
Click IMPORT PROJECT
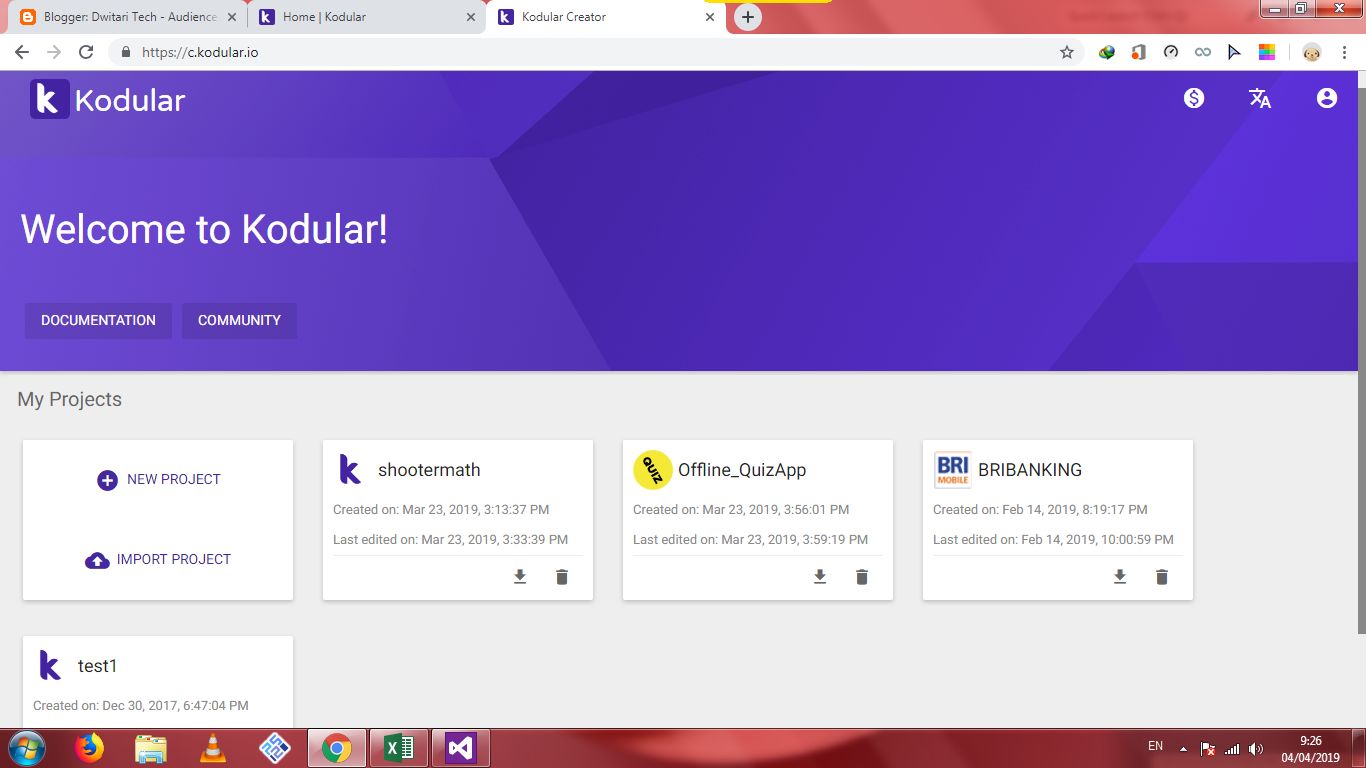click(157, 559)
